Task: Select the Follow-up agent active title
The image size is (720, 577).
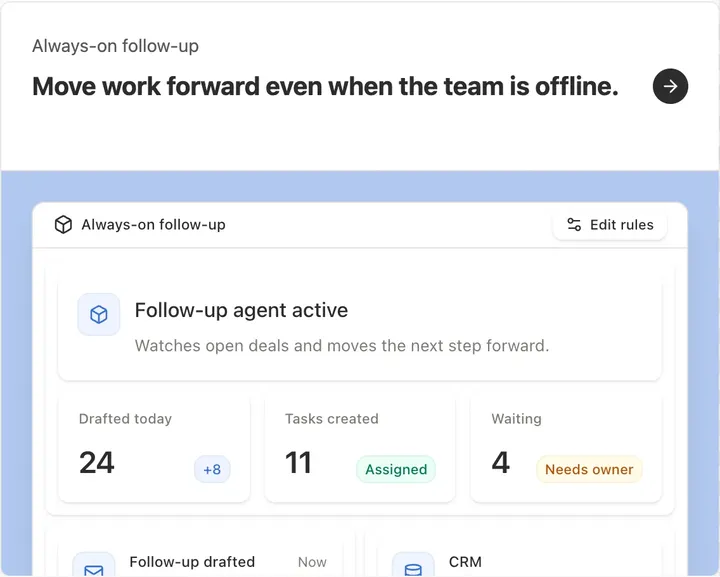Action: coord(241,310)
